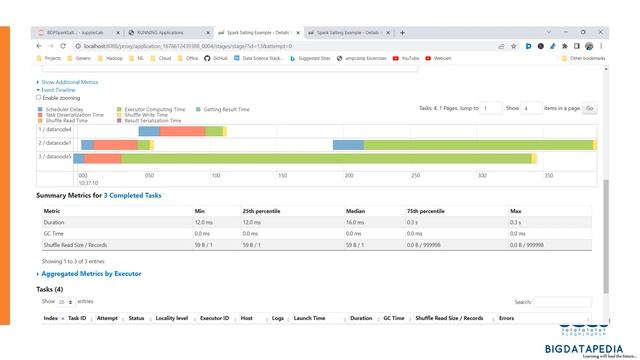Open the Suggested Sites bookmark
The height and width of the screenshot is (360, 640).
(310, 58)
